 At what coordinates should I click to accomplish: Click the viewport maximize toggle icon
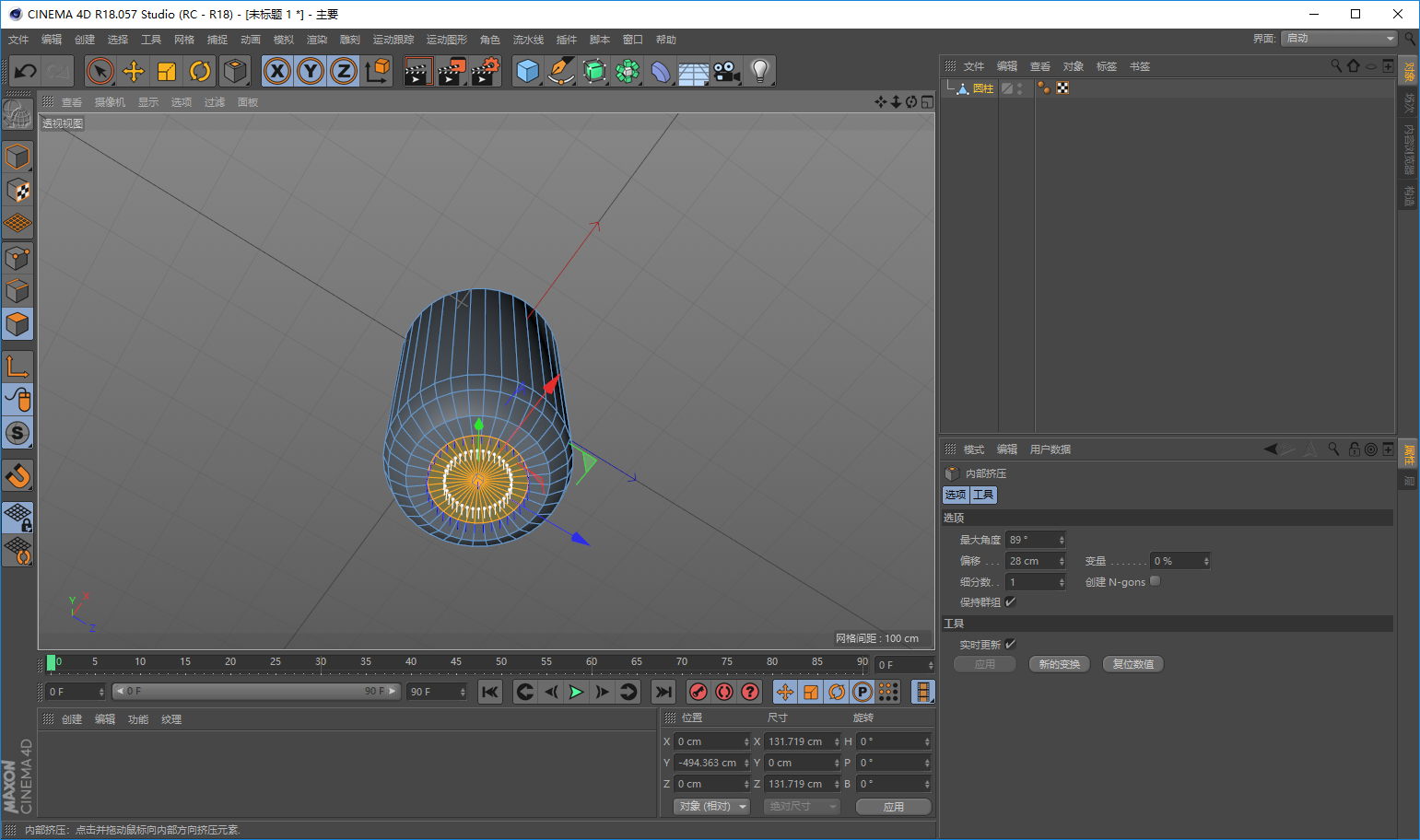927,102
